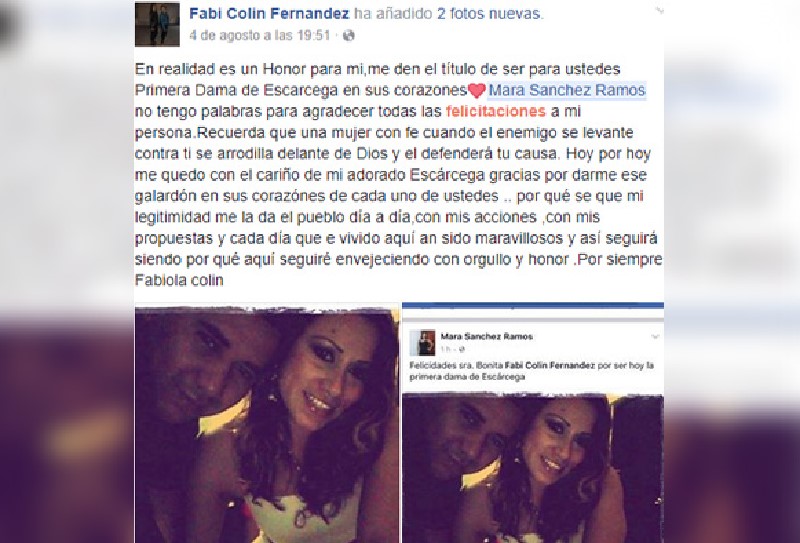Click the '1 h' timestamp in the embedded post
The width and height of the screenshot is (800, 543).
[445, 350]
